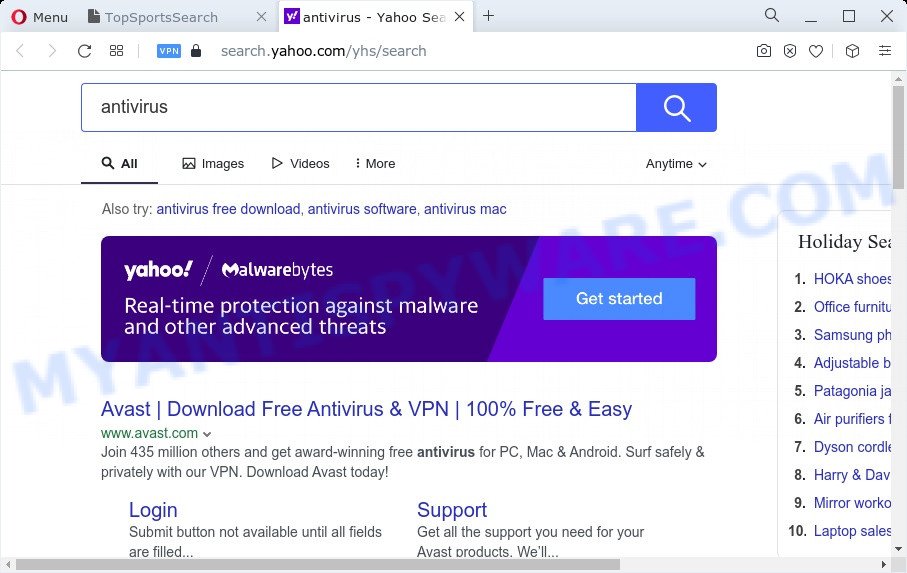
Task: Click the antivirus search input box
Action: point(359,107)
